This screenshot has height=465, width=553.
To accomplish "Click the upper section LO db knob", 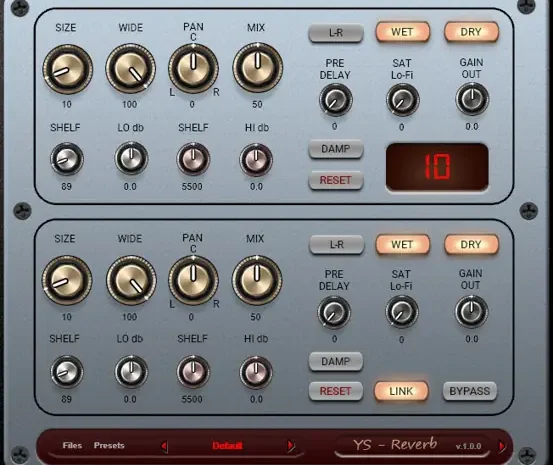I will pos(131,158).
